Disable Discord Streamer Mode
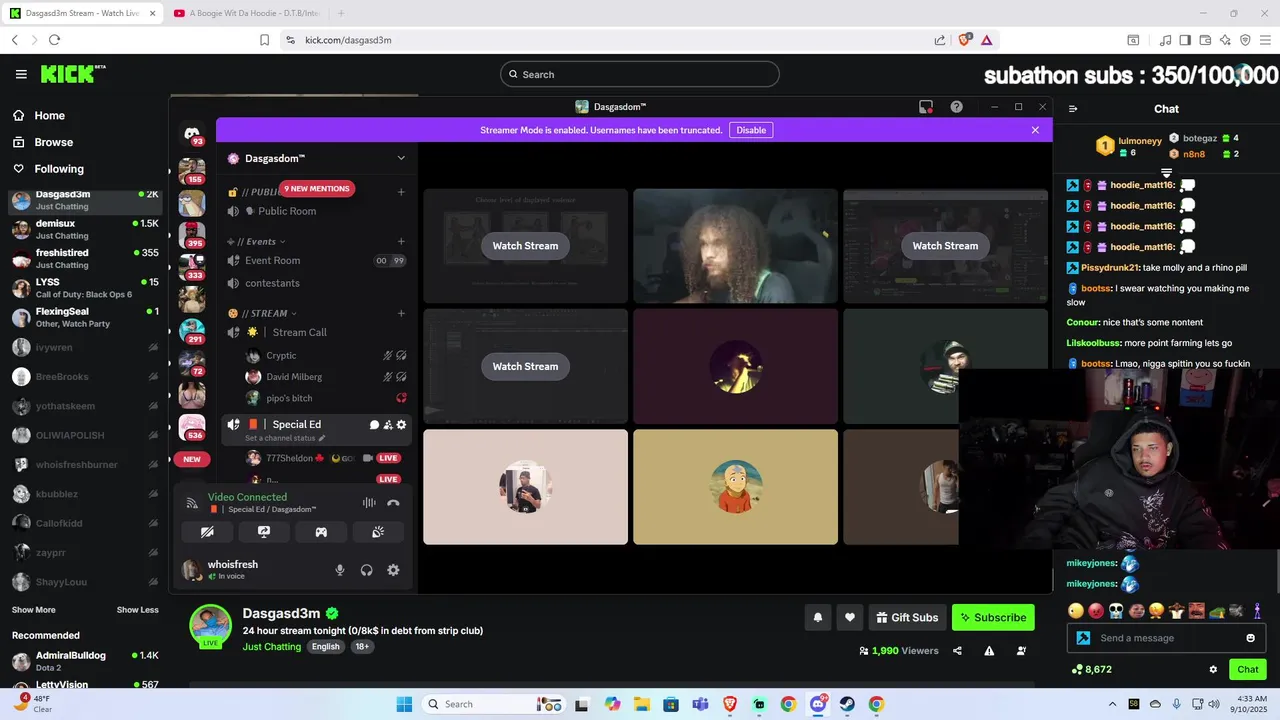The image size is (1280, 720). tap(751, 130)
